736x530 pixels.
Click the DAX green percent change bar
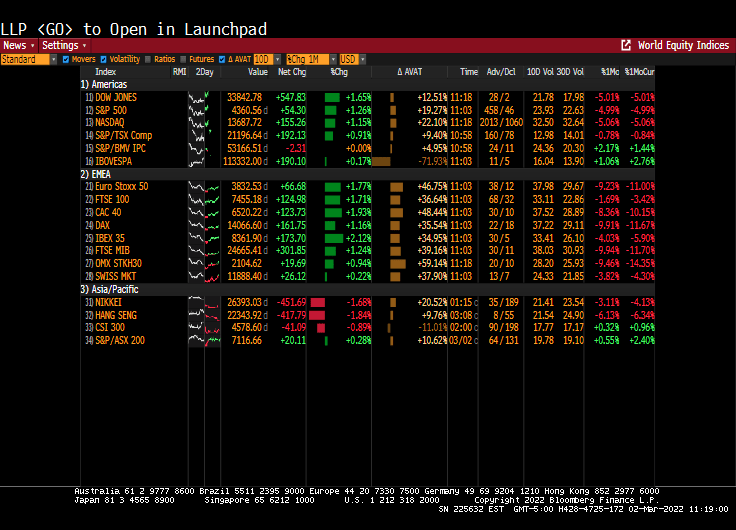(x=333, y=225)
